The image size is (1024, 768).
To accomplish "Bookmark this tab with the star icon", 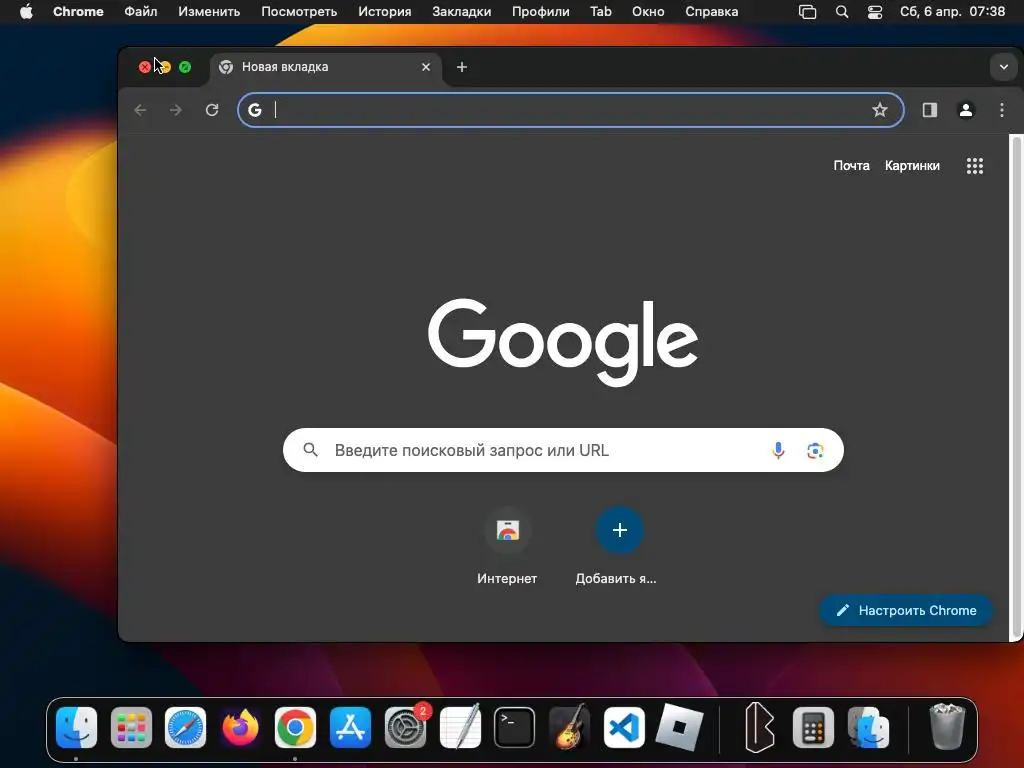I will (880, 110).
